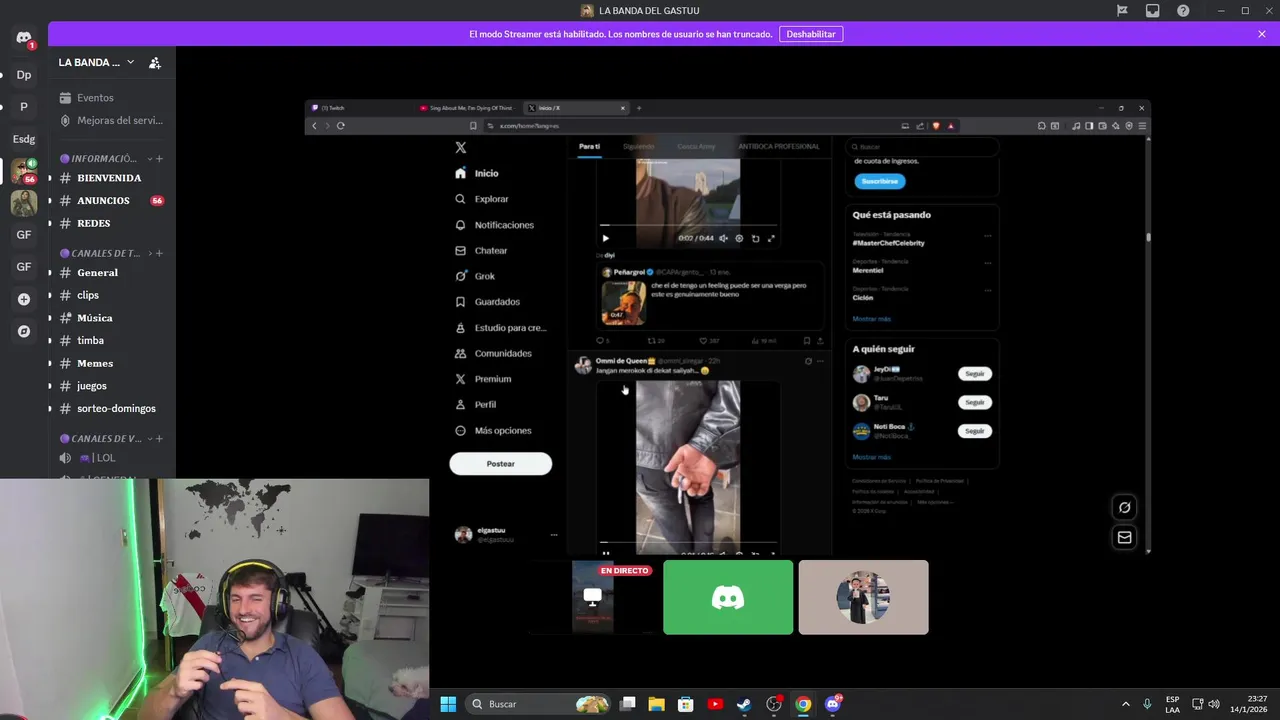Click Seguir next to Taru in streamed X
Image resolution: width=1280 pixels, height=720 pixels.
975,402
